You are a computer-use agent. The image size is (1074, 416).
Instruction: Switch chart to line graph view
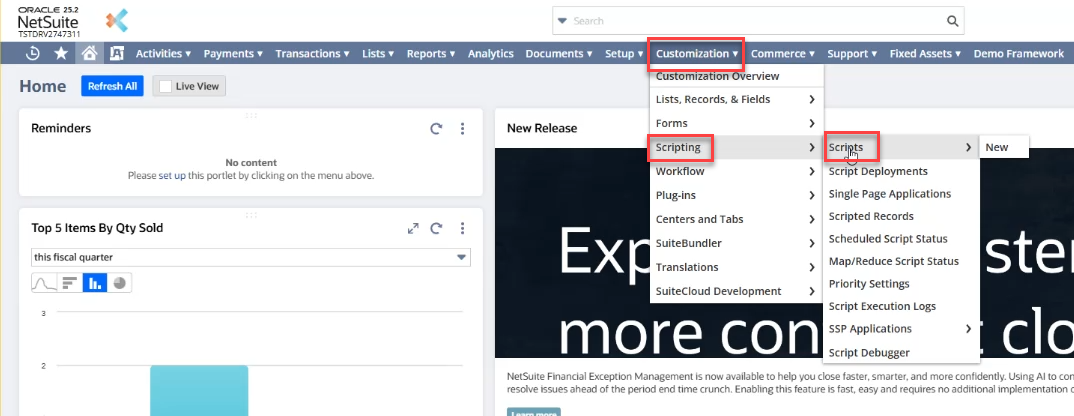pyautogui.click(x=44, y=283)
